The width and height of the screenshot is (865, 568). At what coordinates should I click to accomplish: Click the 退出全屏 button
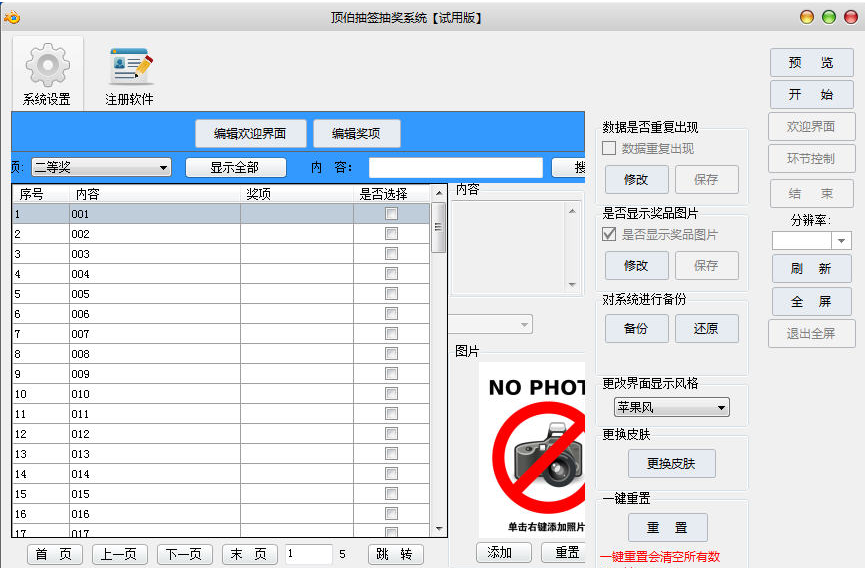click(811, 334)
